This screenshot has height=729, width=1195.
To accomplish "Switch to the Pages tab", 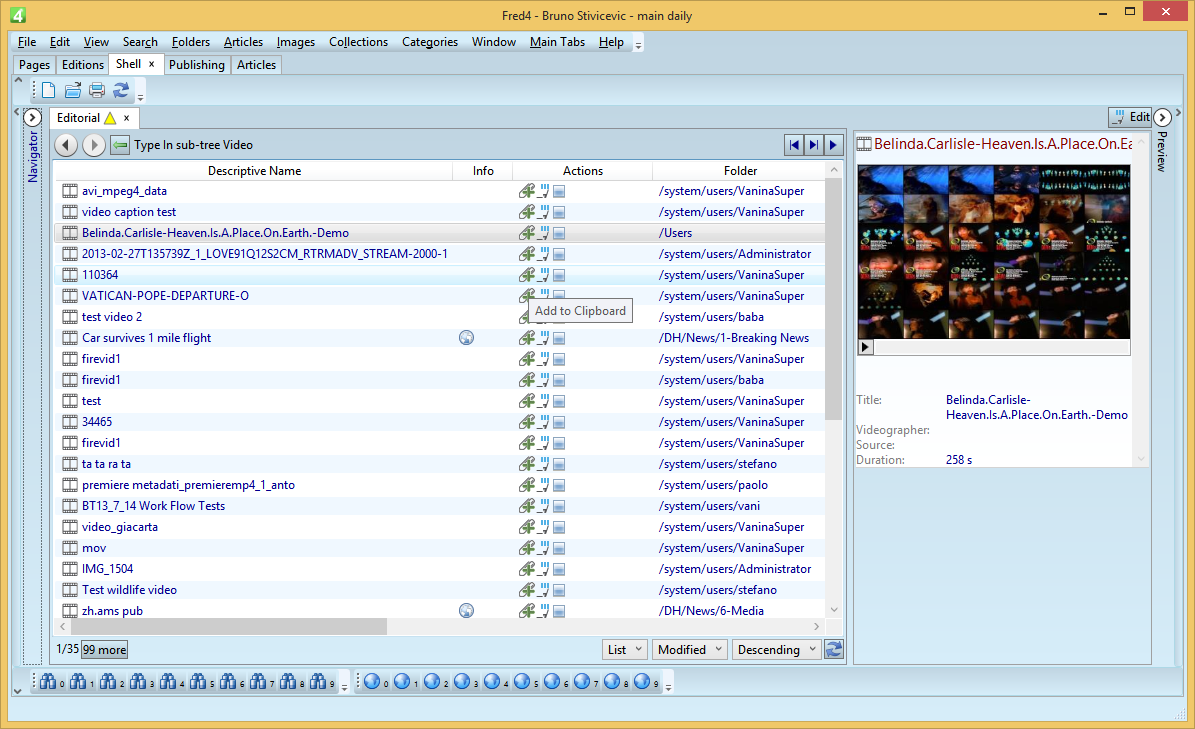I will coord(34,65).
